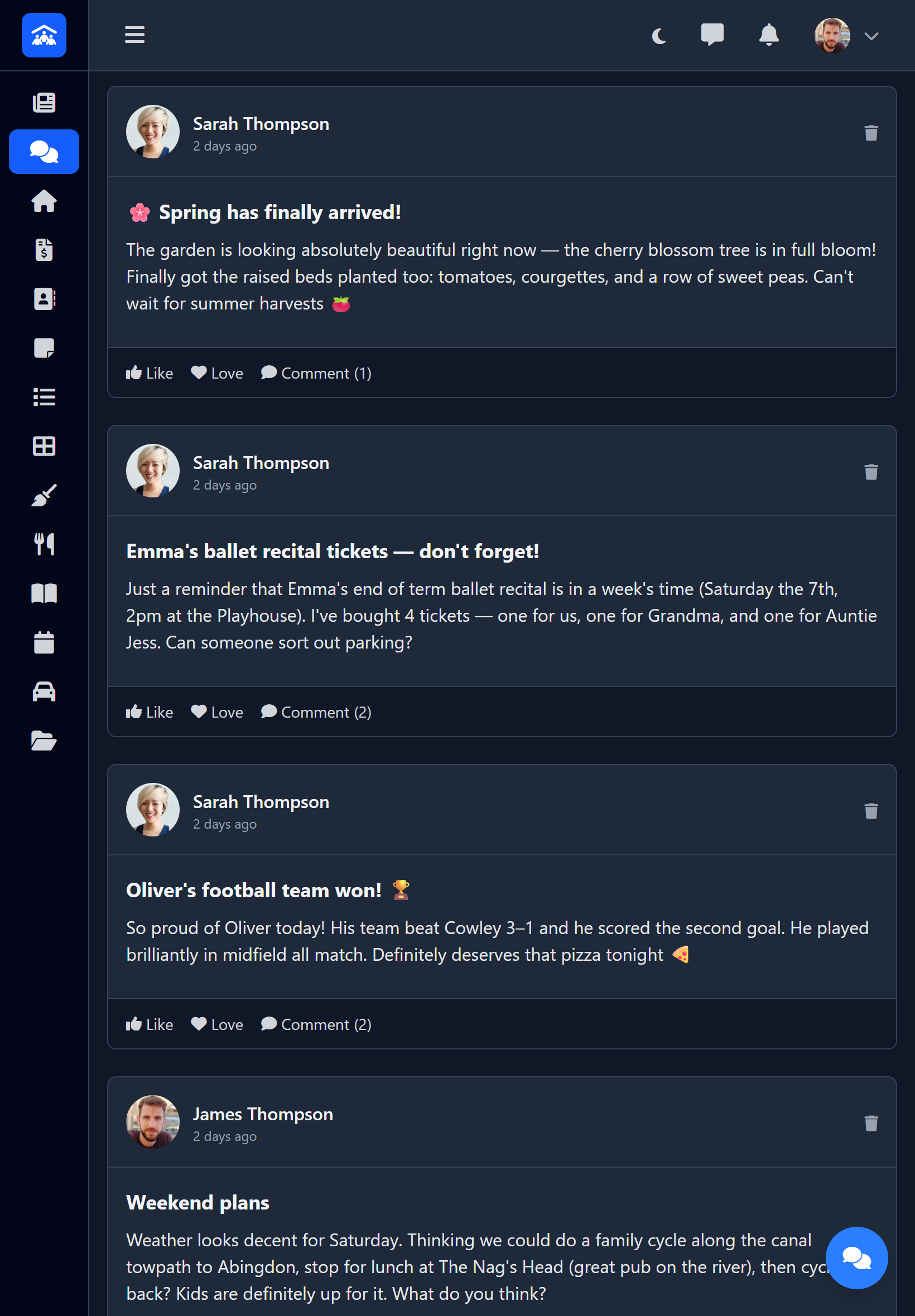Like James Thompson's Weekend plans post
915x1316 pixels.
[x=149, y=1312]
